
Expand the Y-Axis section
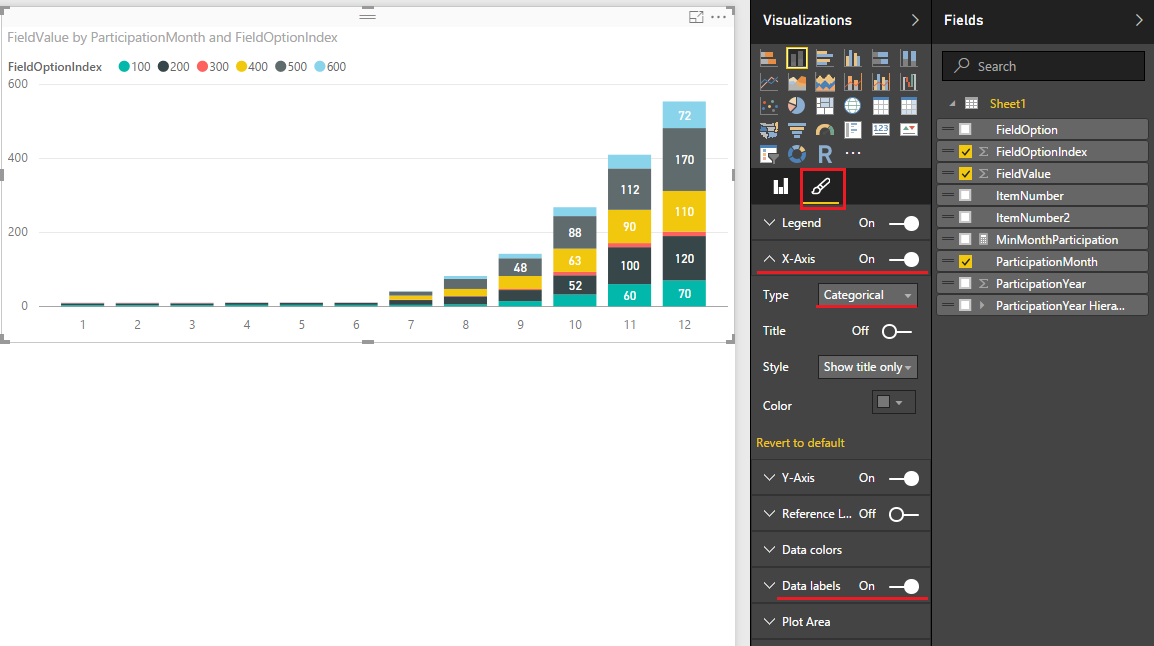coord(770,478)
